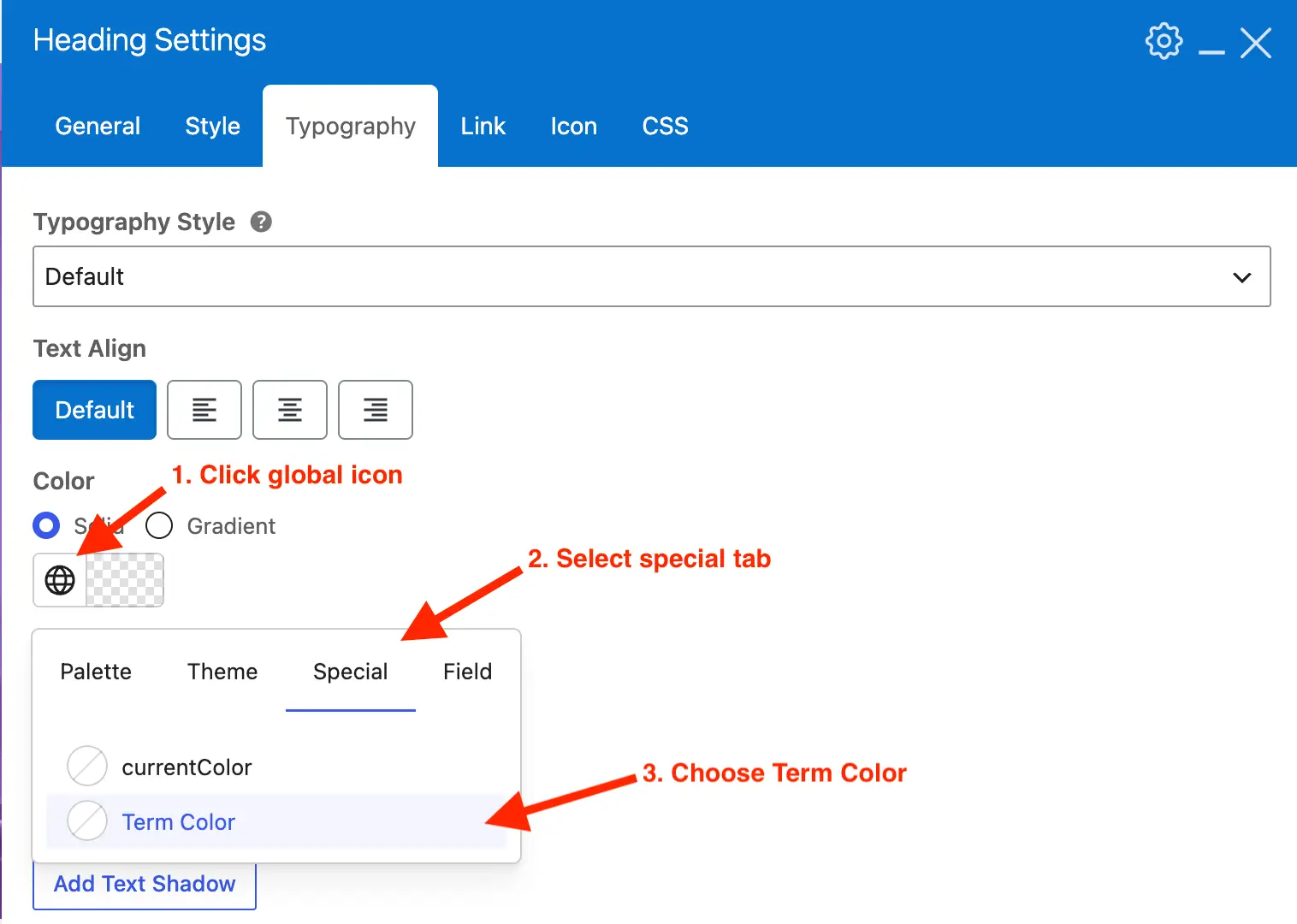Open the Link tab
The width and height of the screenshot is (1297, 924).
tap(483, 126)
